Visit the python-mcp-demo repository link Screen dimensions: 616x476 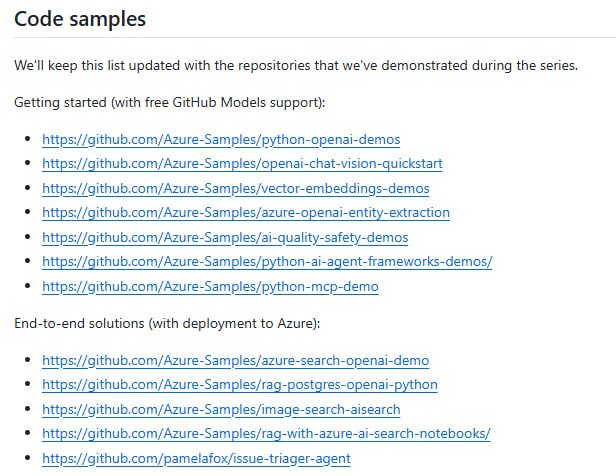(210, 286)
